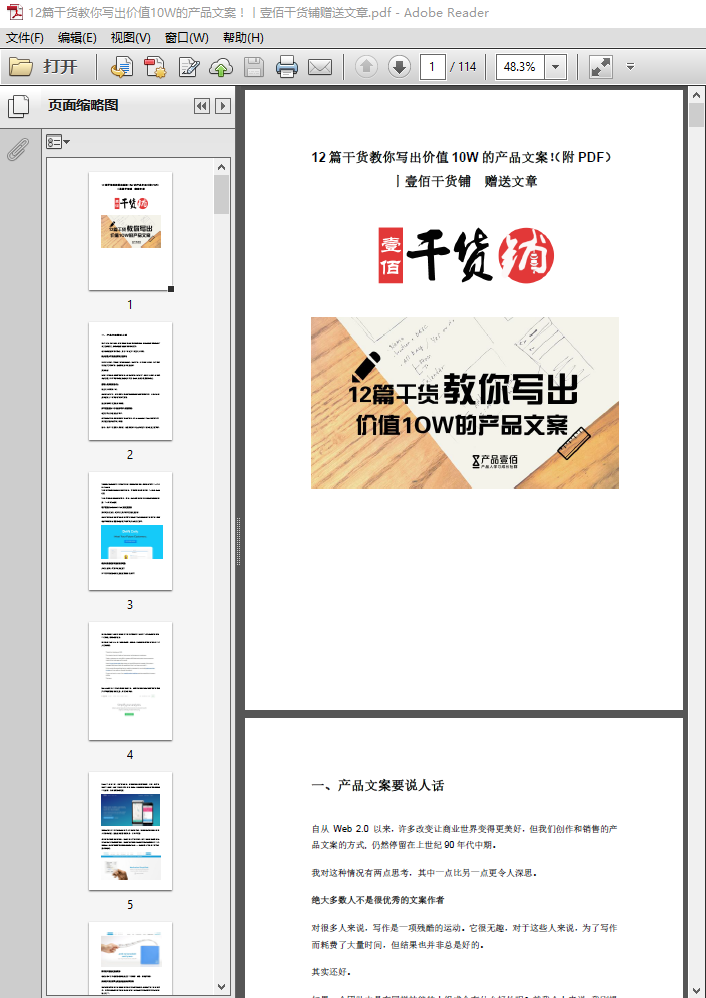
Task: Open the 文件(F) menu
Action: [25, 38]
